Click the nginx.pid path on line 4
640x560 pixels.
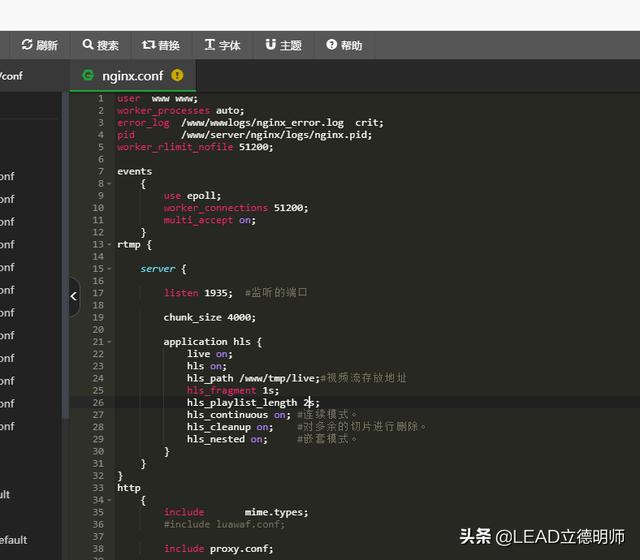(276, 135)
